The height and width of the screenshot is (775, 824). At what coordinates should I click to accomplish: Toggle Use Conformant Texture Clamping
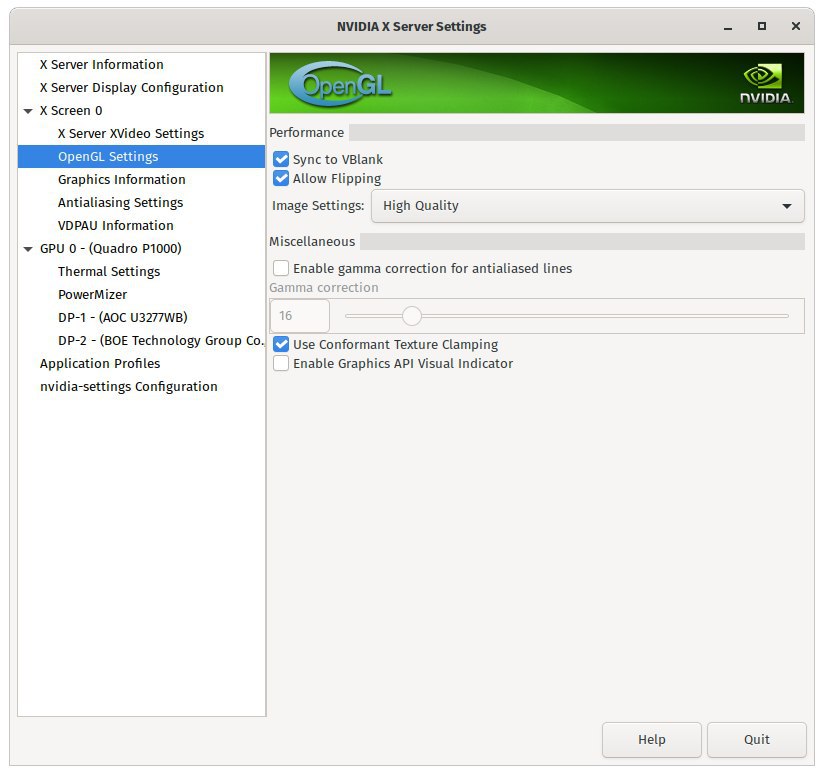pos(281,344)
